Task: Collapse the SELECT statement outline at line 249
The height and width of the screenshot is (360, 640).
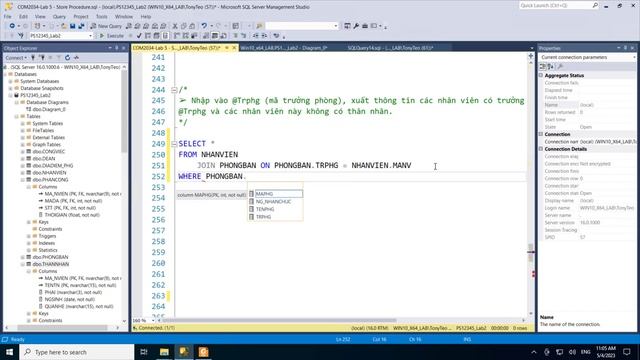Action: pyautogui.click(x=174, y=144)
